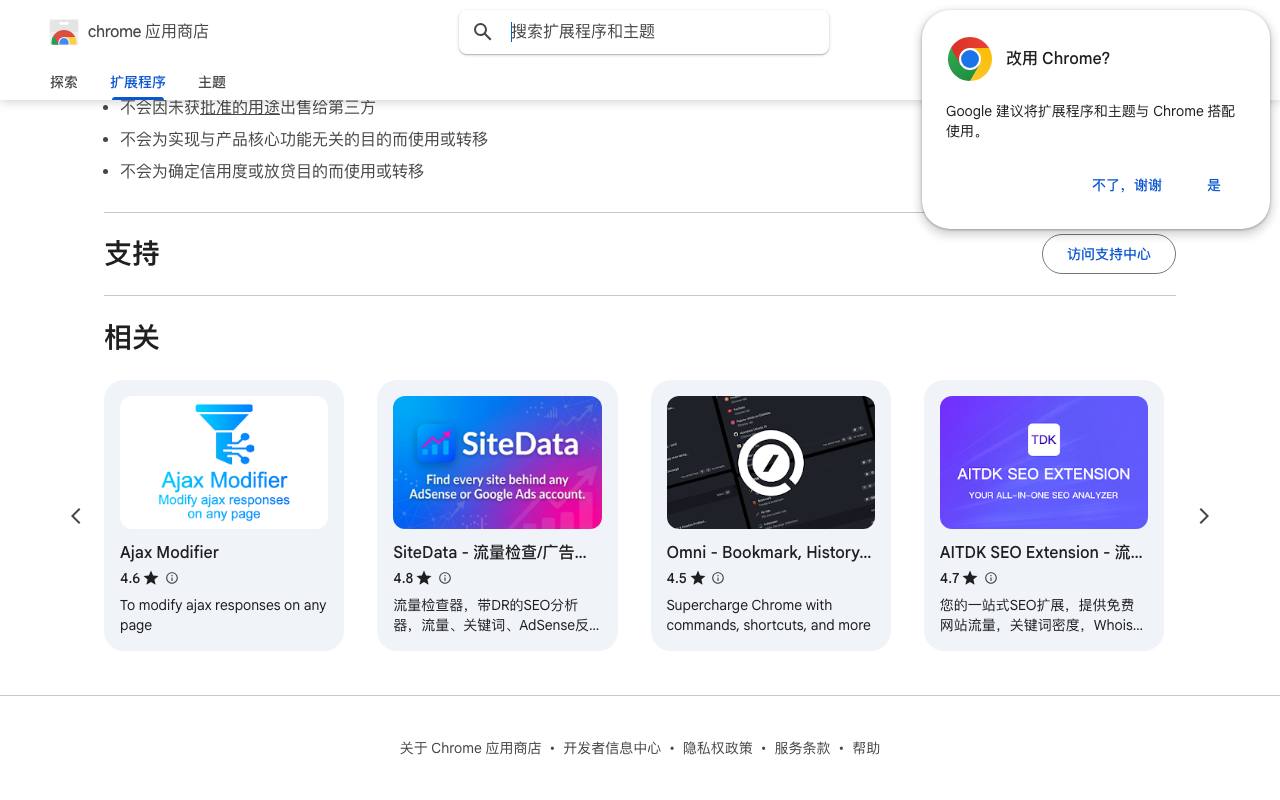Screen dimensions: 1280x800
Task: Open the SiteData banner thumbnail
Action: [497, 462]
